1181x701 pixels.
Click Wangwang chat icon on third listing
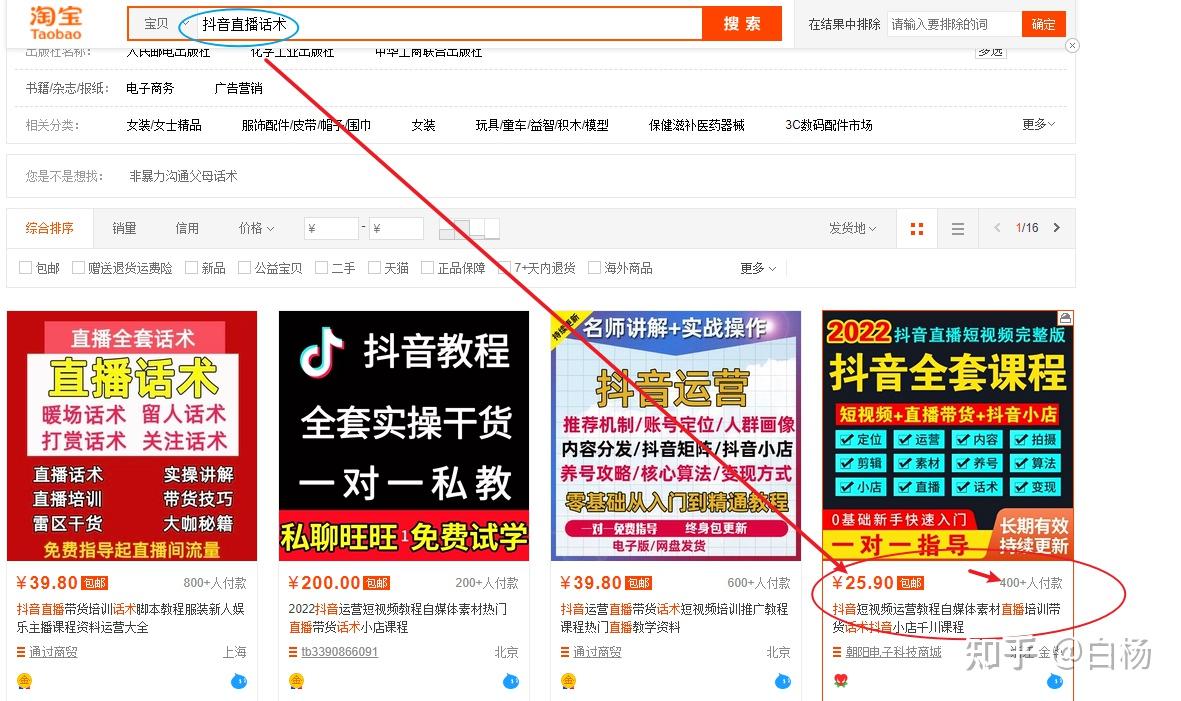pyautogui.click(x=783, y=681)
